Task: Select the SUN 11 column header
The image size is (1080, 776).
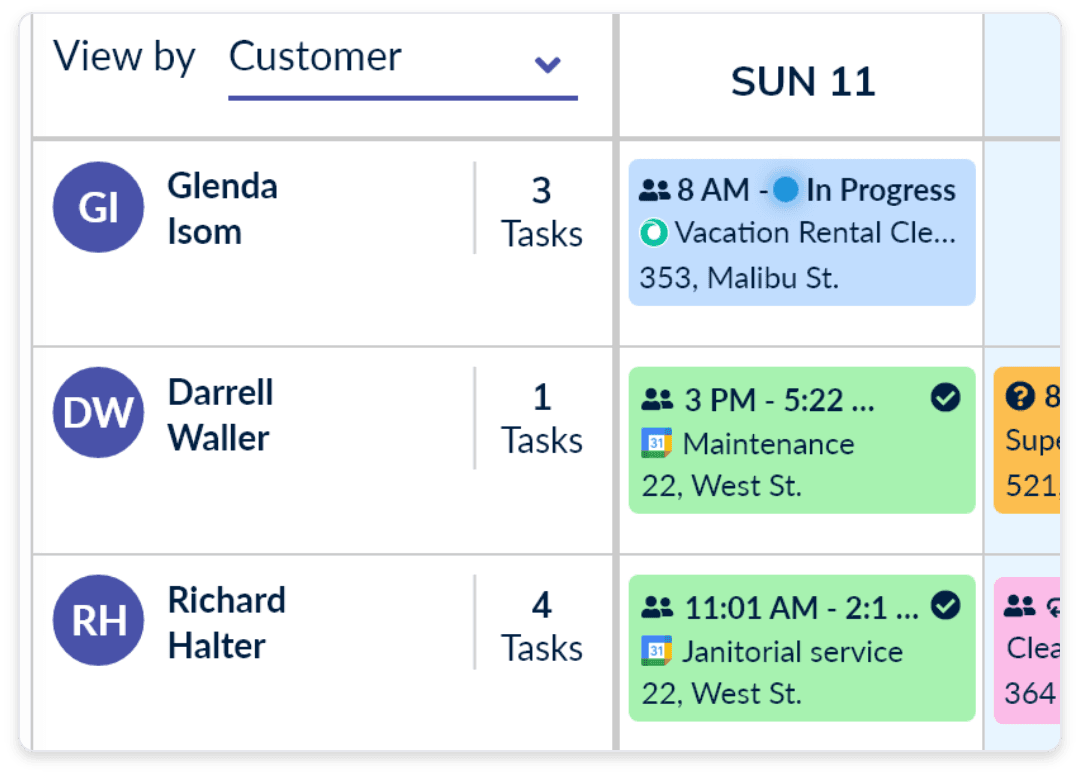Action: coord(803,80)
